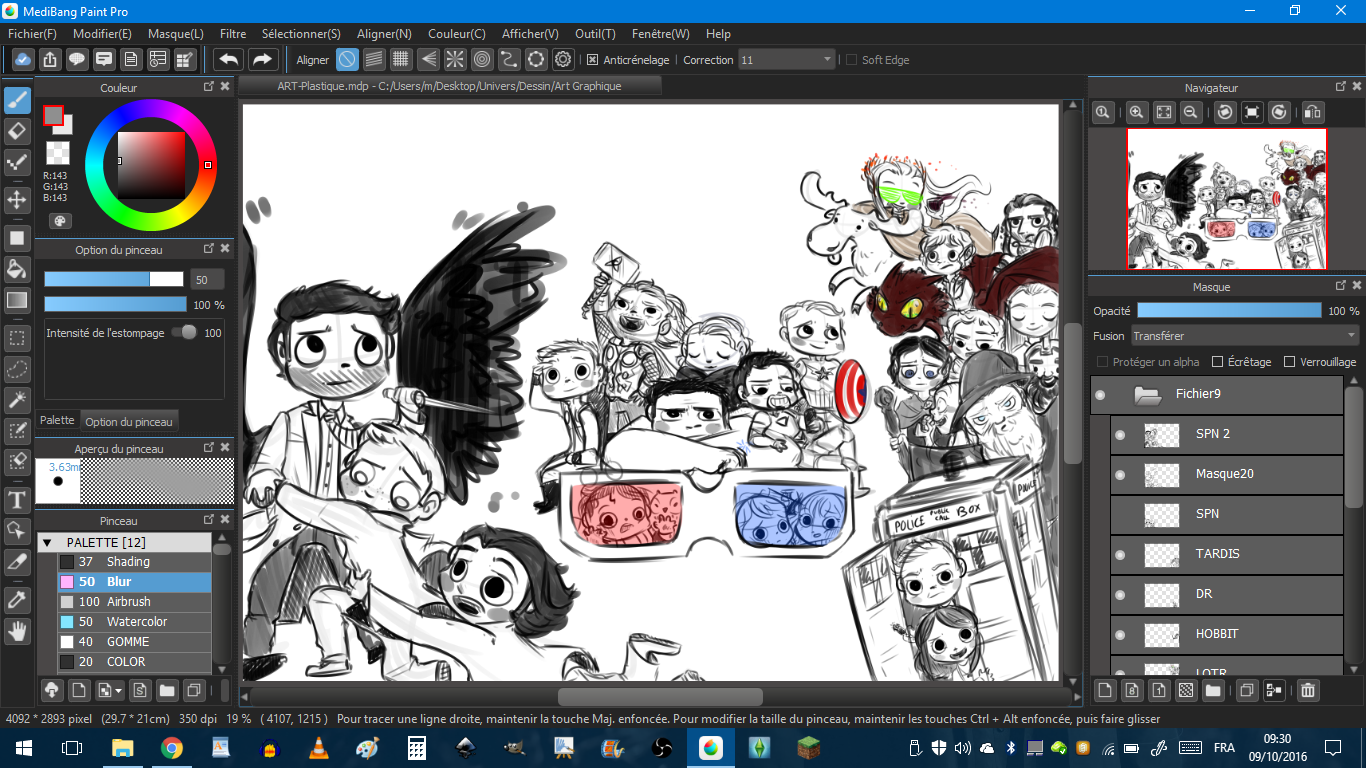
Task: Hide the SPN 2 layer
Action: tap(1120, 434)
